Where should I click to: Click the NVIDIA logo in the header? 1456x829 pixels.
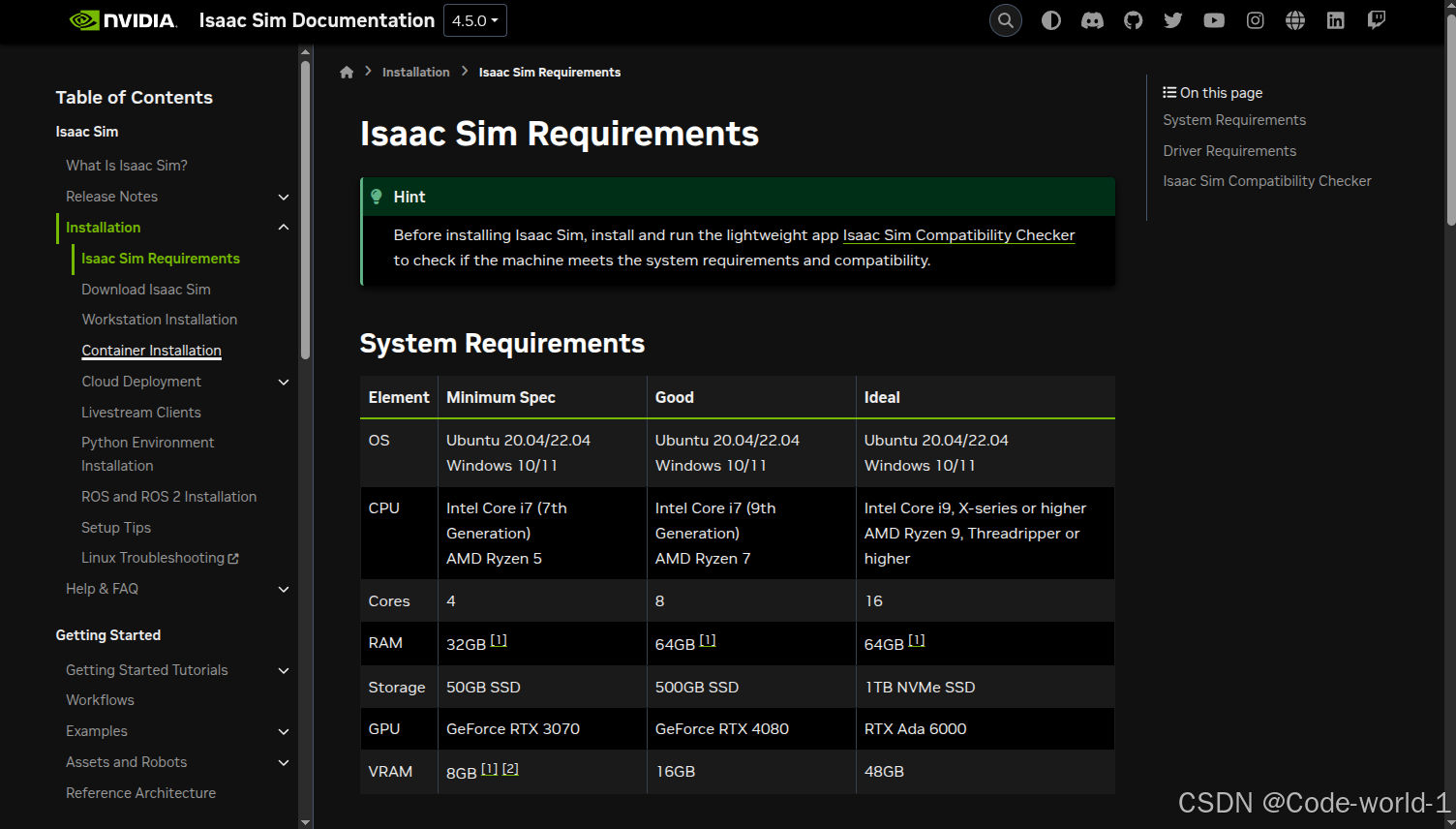[x=123, y=20]
